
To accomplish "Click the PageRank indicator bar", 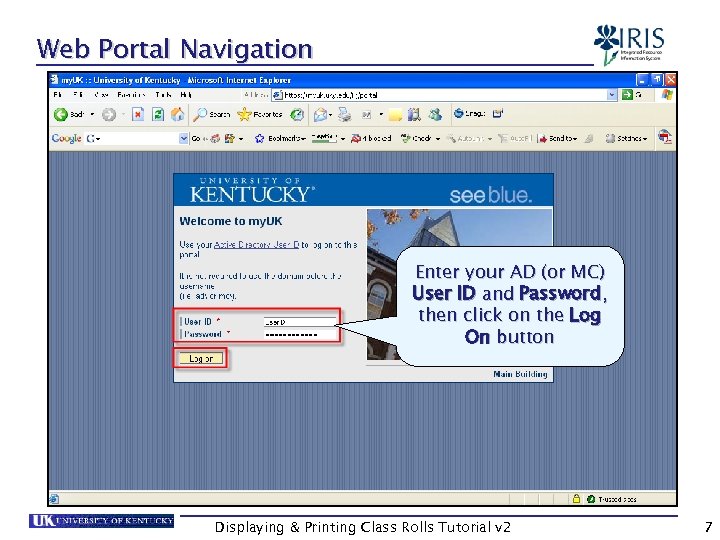I will 324,139.
